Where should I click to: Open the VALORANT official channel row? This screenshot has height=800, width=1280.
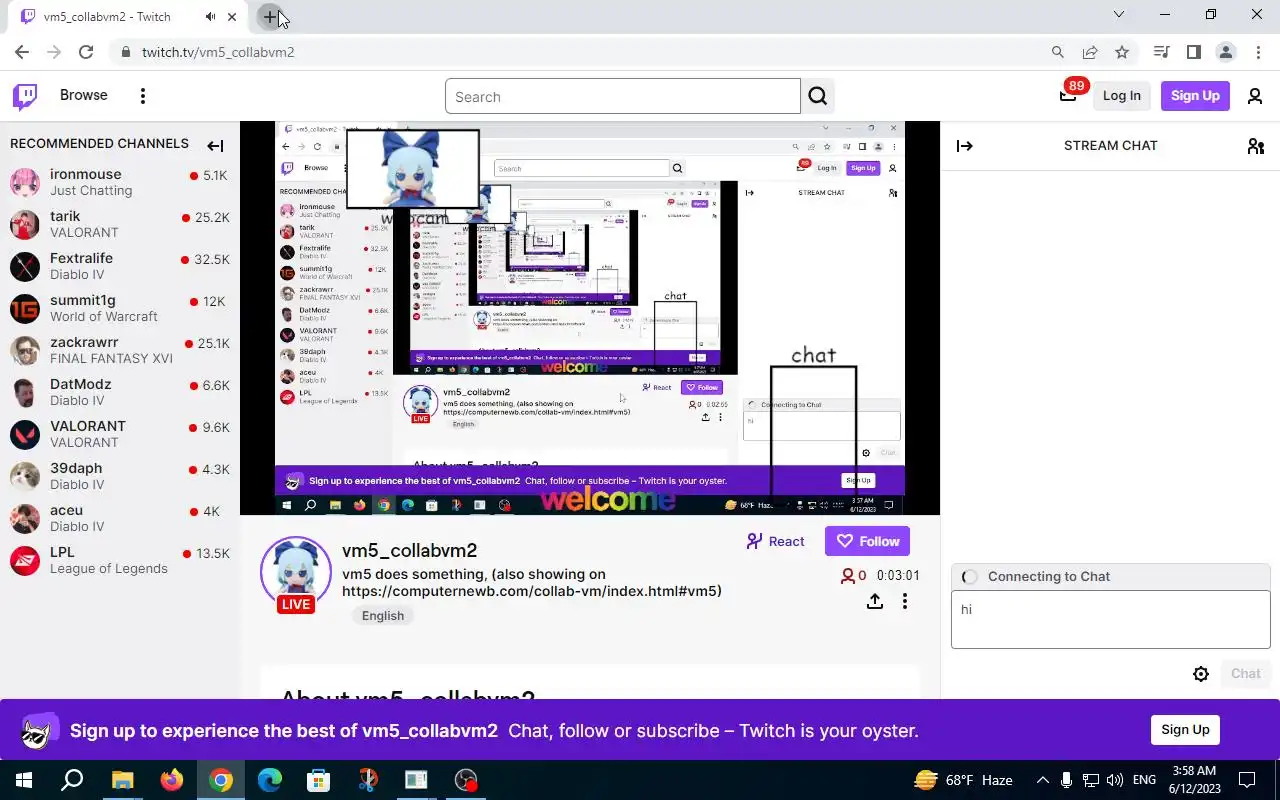pos(120,434)
